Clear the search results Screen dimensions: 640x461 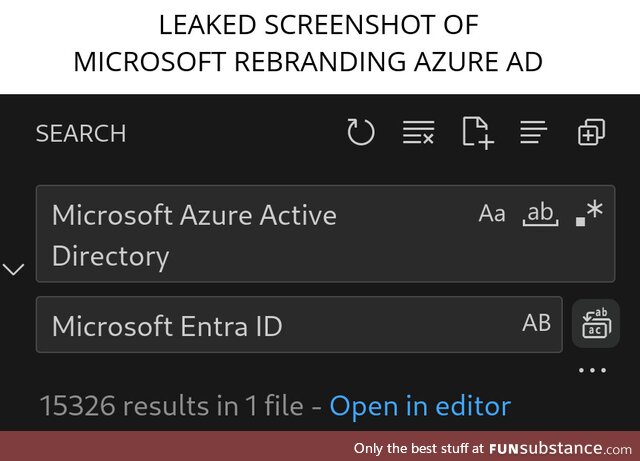coord(418,132)
